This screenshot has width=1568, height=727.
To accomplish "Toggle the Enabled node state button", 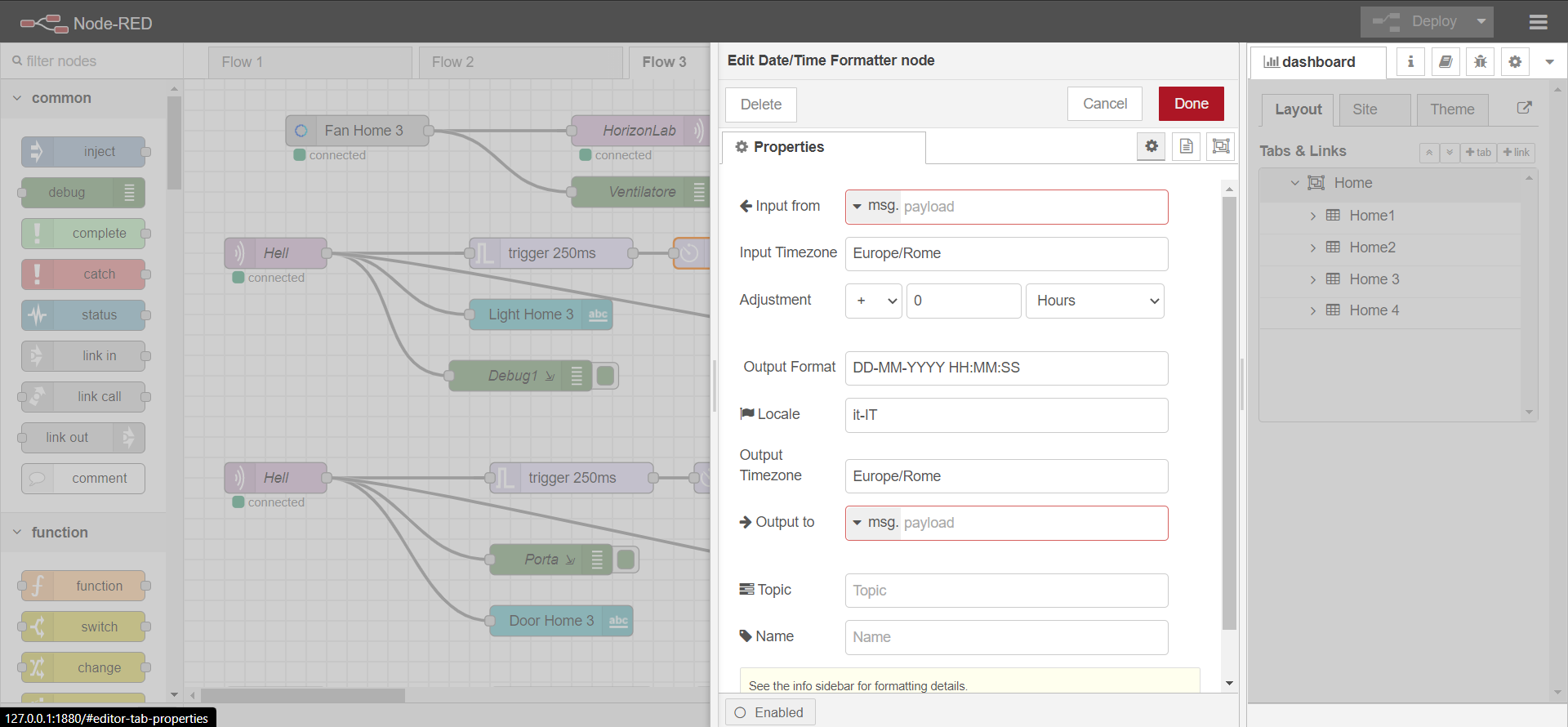I will (769, 712).
